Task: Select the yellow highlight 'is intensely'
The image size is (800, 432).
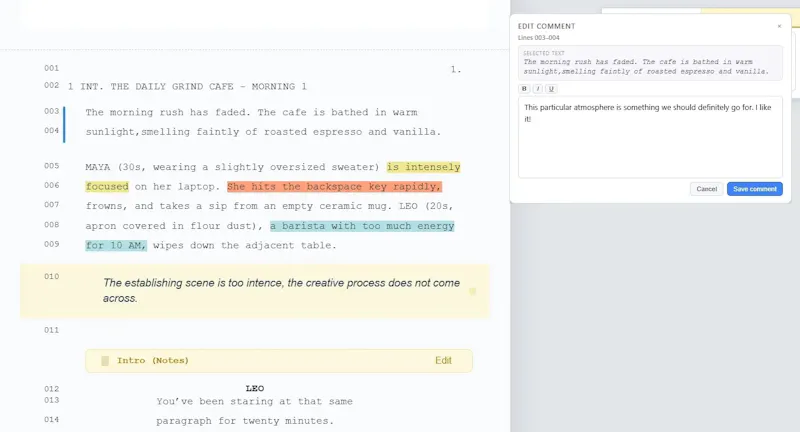Action: pyautogui.click(x=423, y=167)
